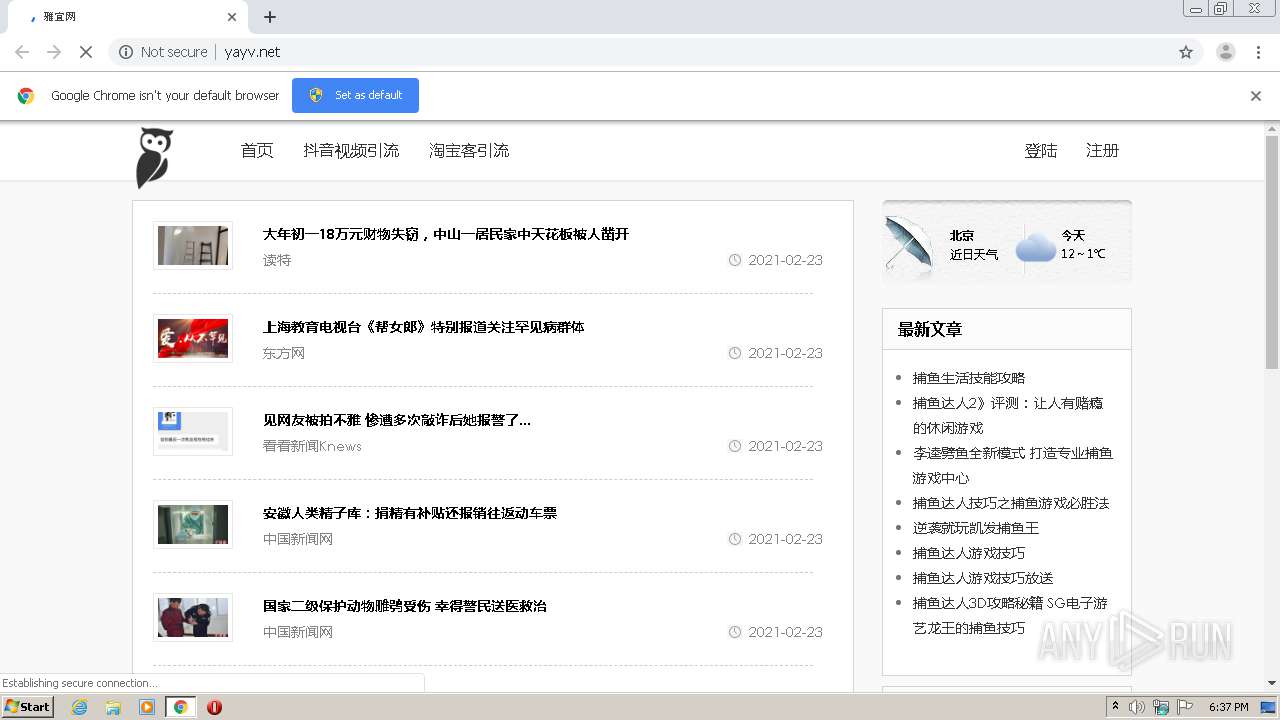Viewport: 1280px width, 720px height.
Task: Open 淘宝客引流 navigation item
Action: coord(469,151)
